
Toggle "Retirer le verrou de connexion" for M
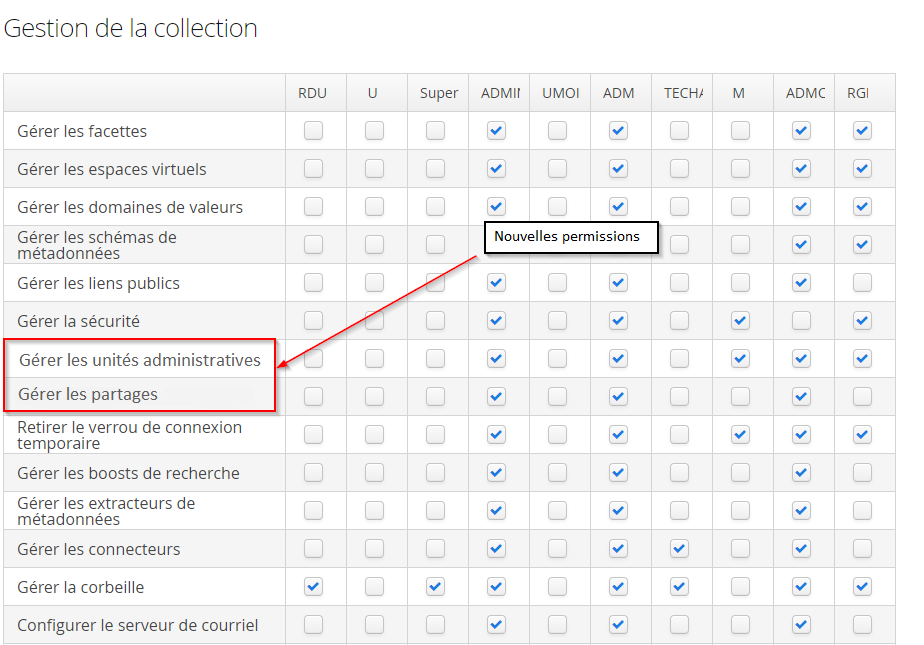(740, 434)
